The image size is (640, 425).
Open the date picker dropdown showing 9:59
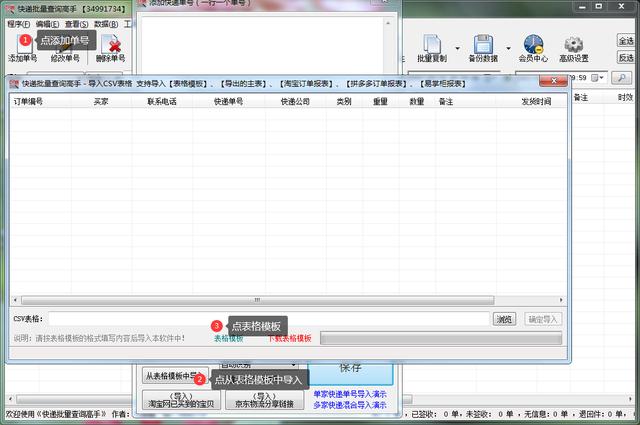click(598, 78)
